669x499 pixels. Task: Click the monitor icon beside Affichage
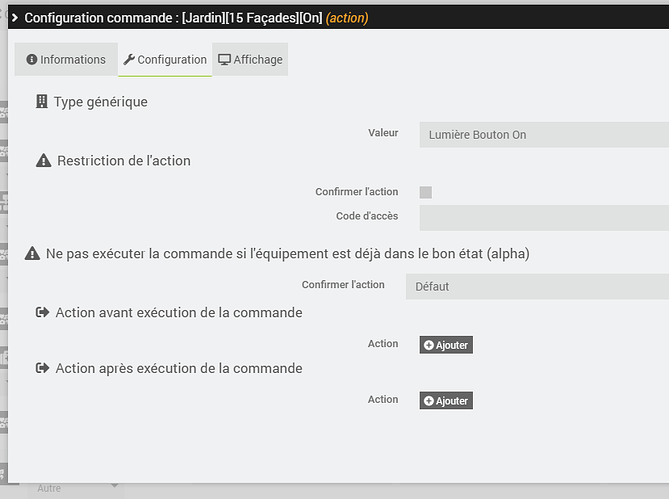point(224,60)
